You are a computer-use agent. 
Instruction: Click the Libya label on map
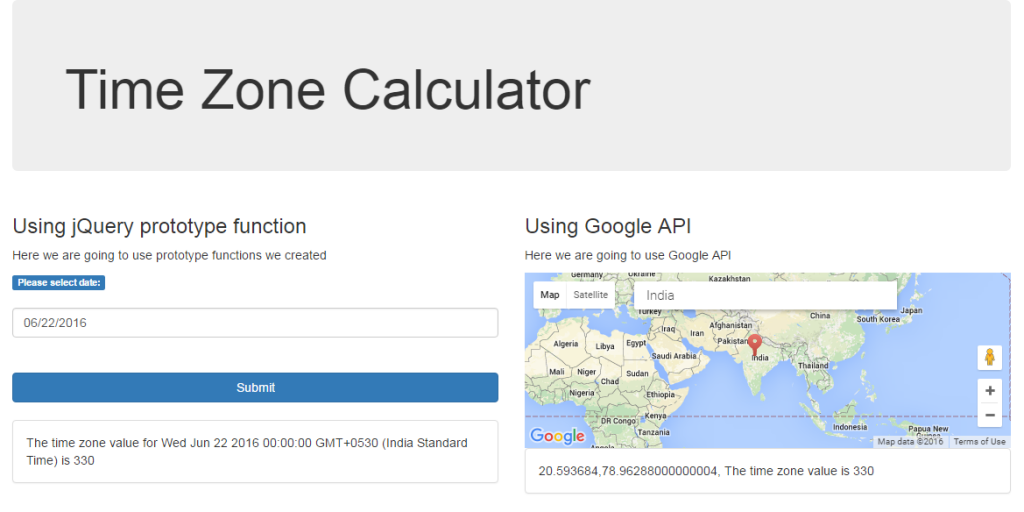click(x=605, y=346)
